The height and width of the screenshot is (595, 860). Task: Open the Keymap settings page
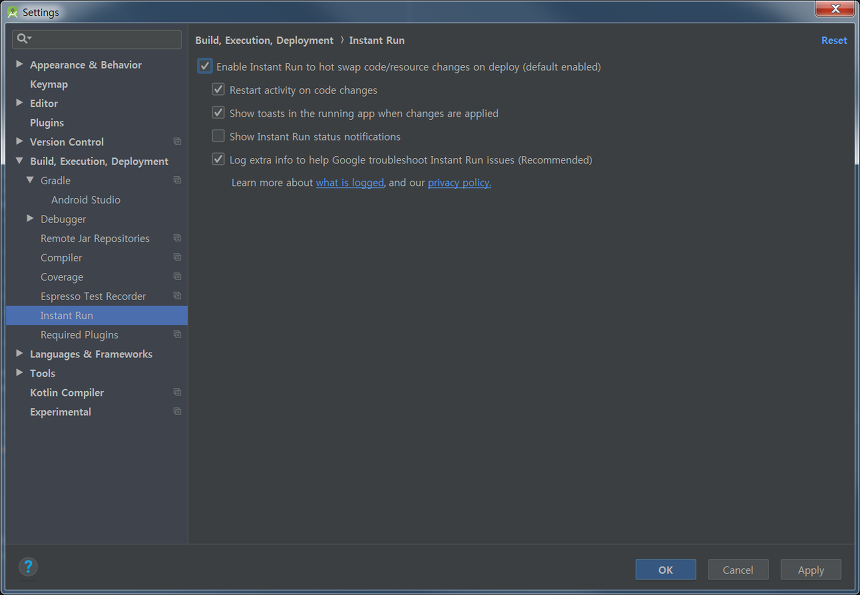pyautogui.click(x=49, y=84)
